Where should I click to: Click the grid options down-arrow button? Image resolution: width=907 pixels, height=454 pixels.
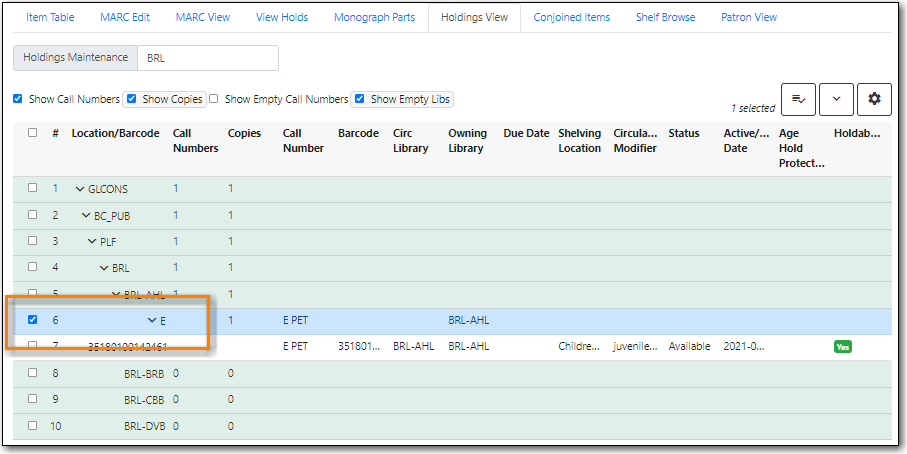click(836, 99)
